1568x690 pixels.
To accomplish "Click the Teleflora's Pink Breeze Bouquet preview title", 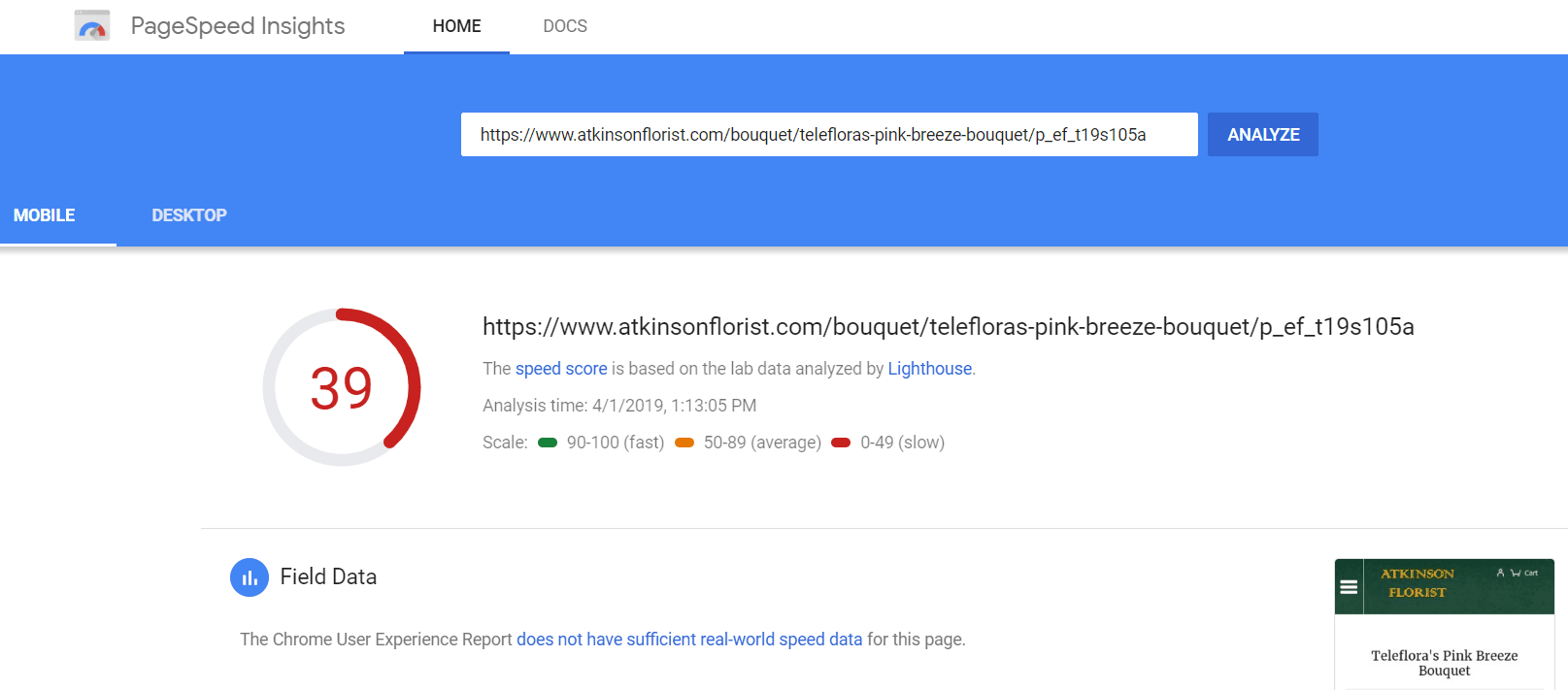I will [1444, 663].
